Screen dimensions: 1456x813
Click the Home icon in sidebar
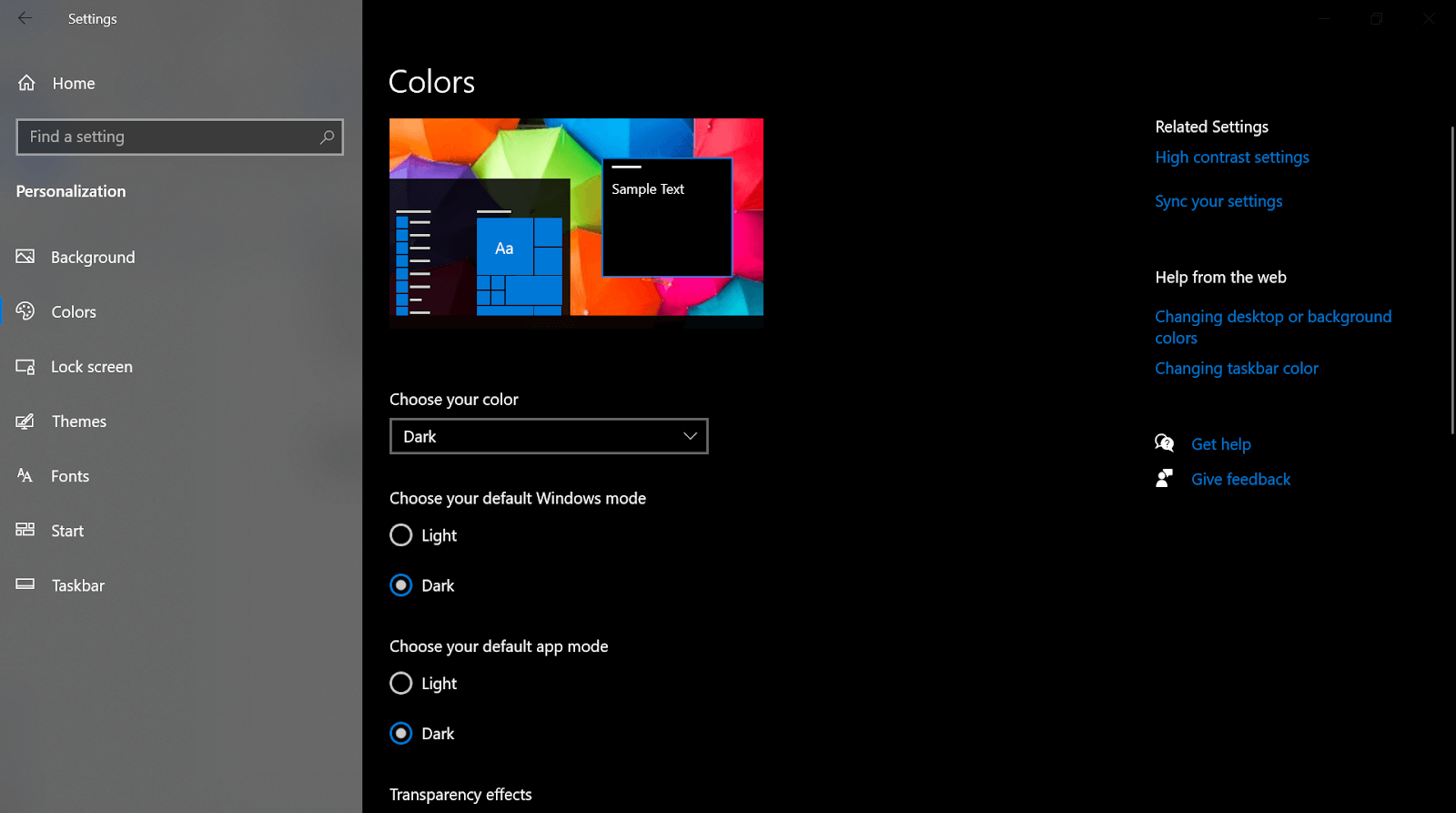26,83
